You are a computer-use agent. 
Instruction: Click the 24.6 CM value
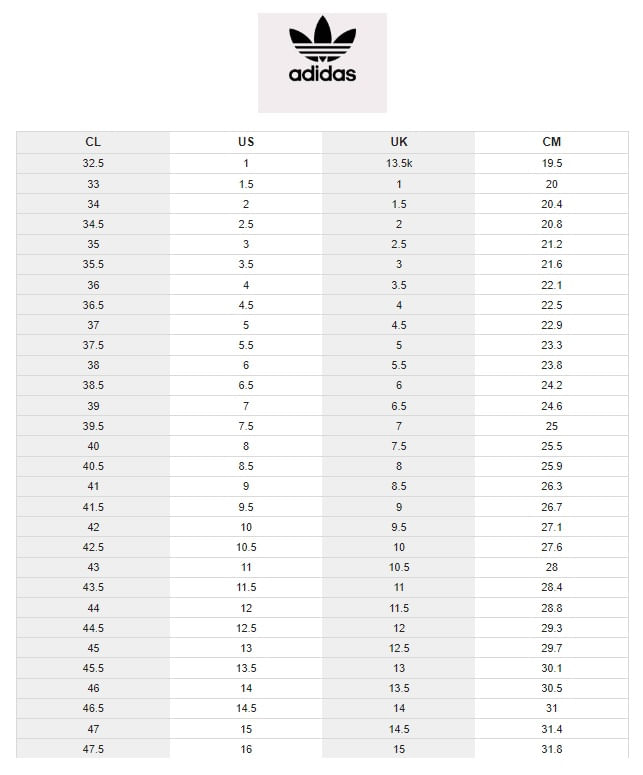tap(552, 406)
